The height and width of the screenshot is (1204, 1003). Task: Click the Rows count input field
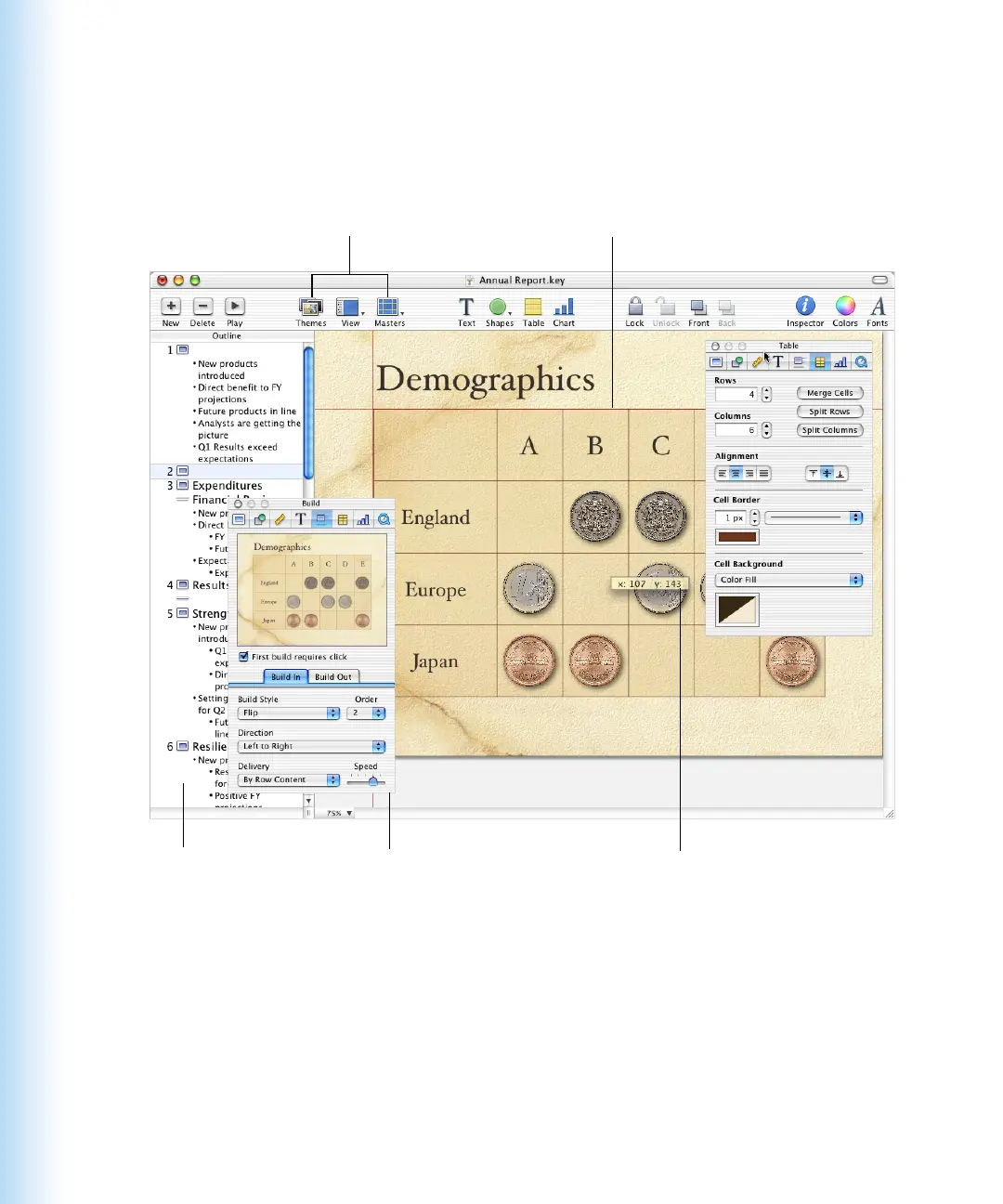(736, 395)
